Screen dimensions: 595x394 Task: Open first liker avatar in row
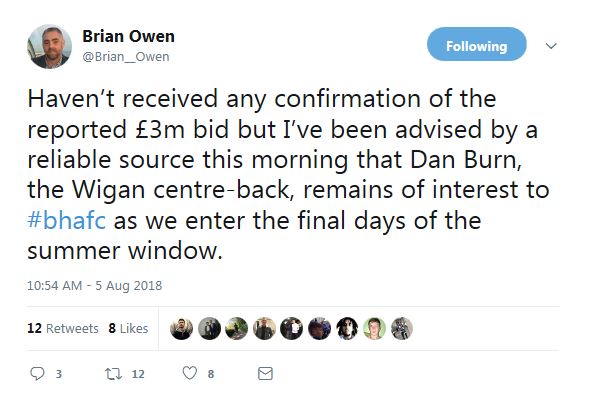(181, 328)
